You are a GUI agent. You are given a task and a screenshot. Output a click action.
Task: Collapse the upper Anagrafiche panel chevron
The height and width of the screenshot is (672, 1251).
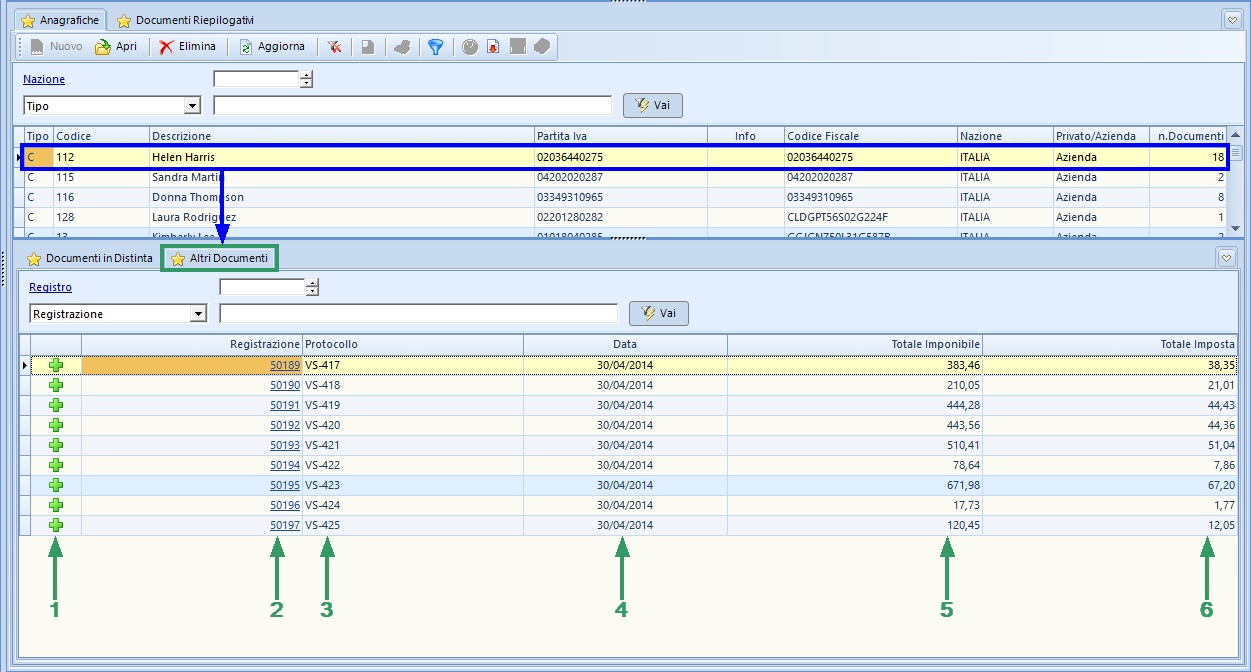tap(1231, 19)
